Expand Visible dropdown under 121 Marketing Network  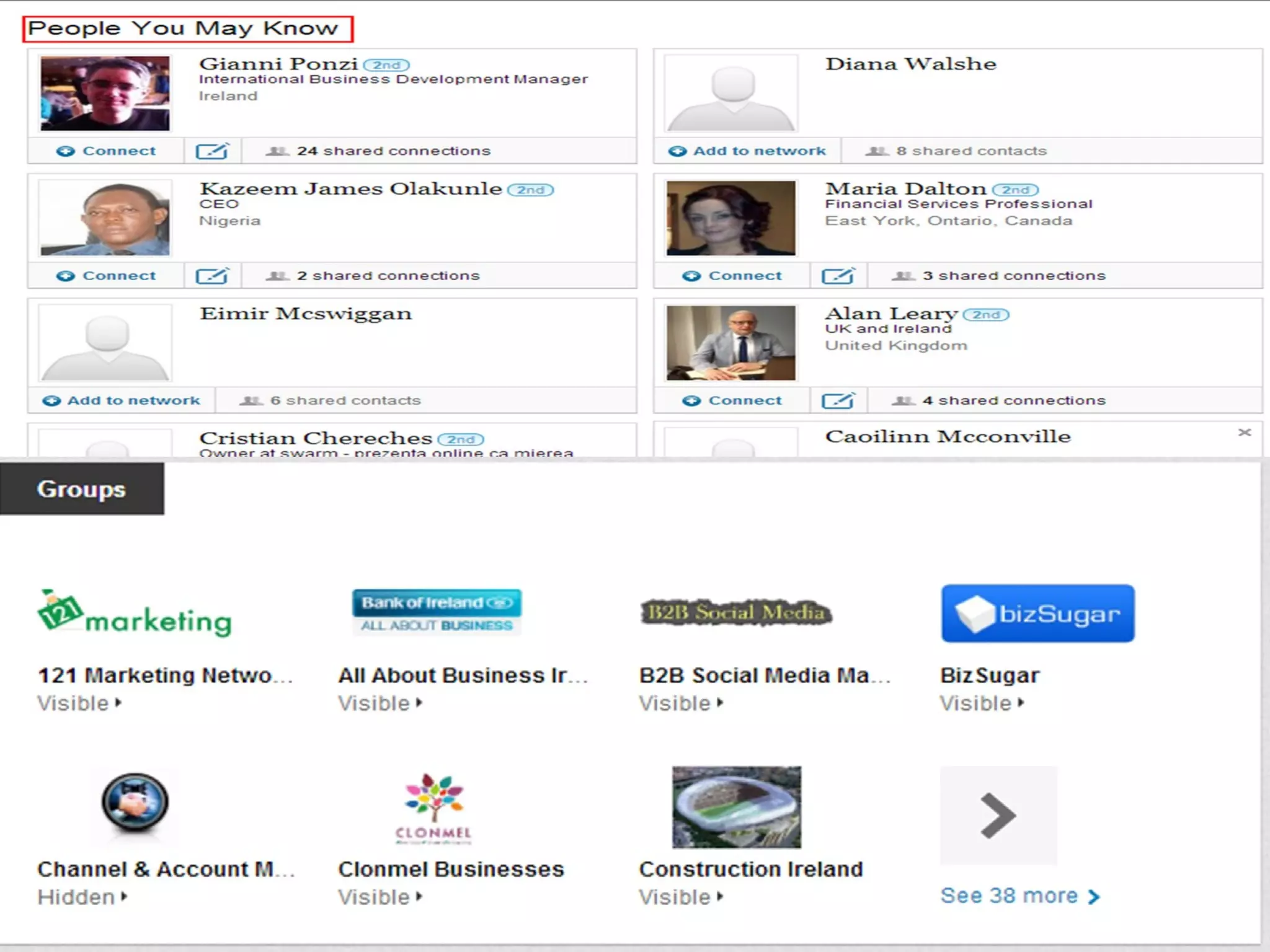[x=79, y=703]
